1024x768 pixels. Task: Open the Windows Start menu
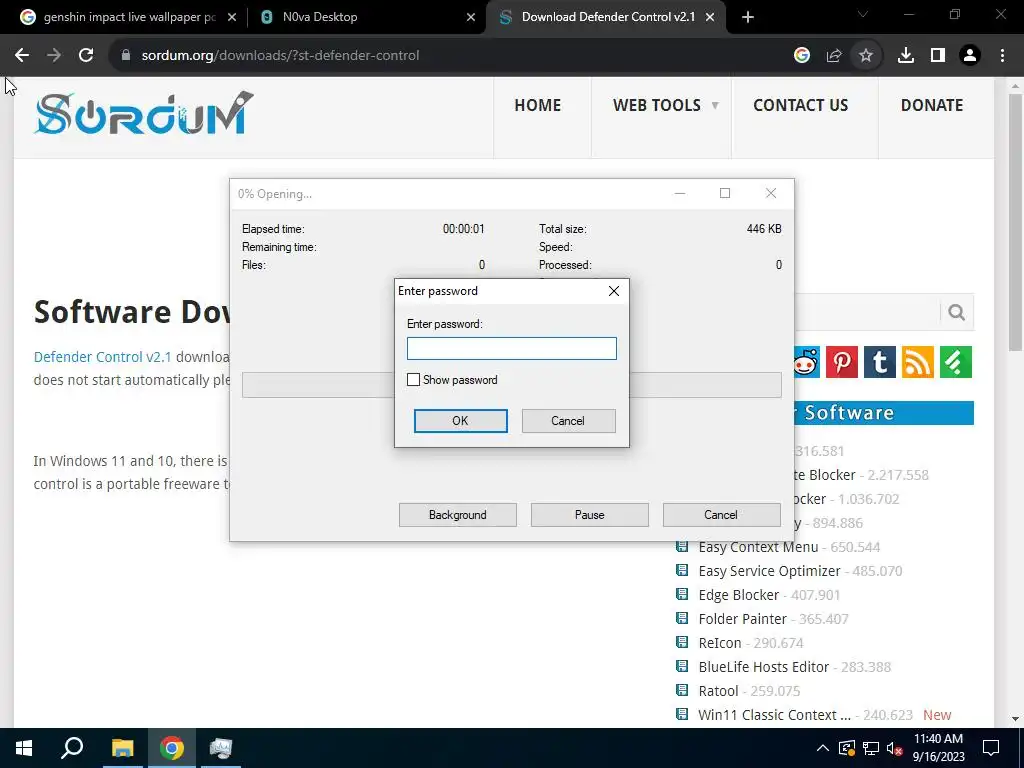24,748
